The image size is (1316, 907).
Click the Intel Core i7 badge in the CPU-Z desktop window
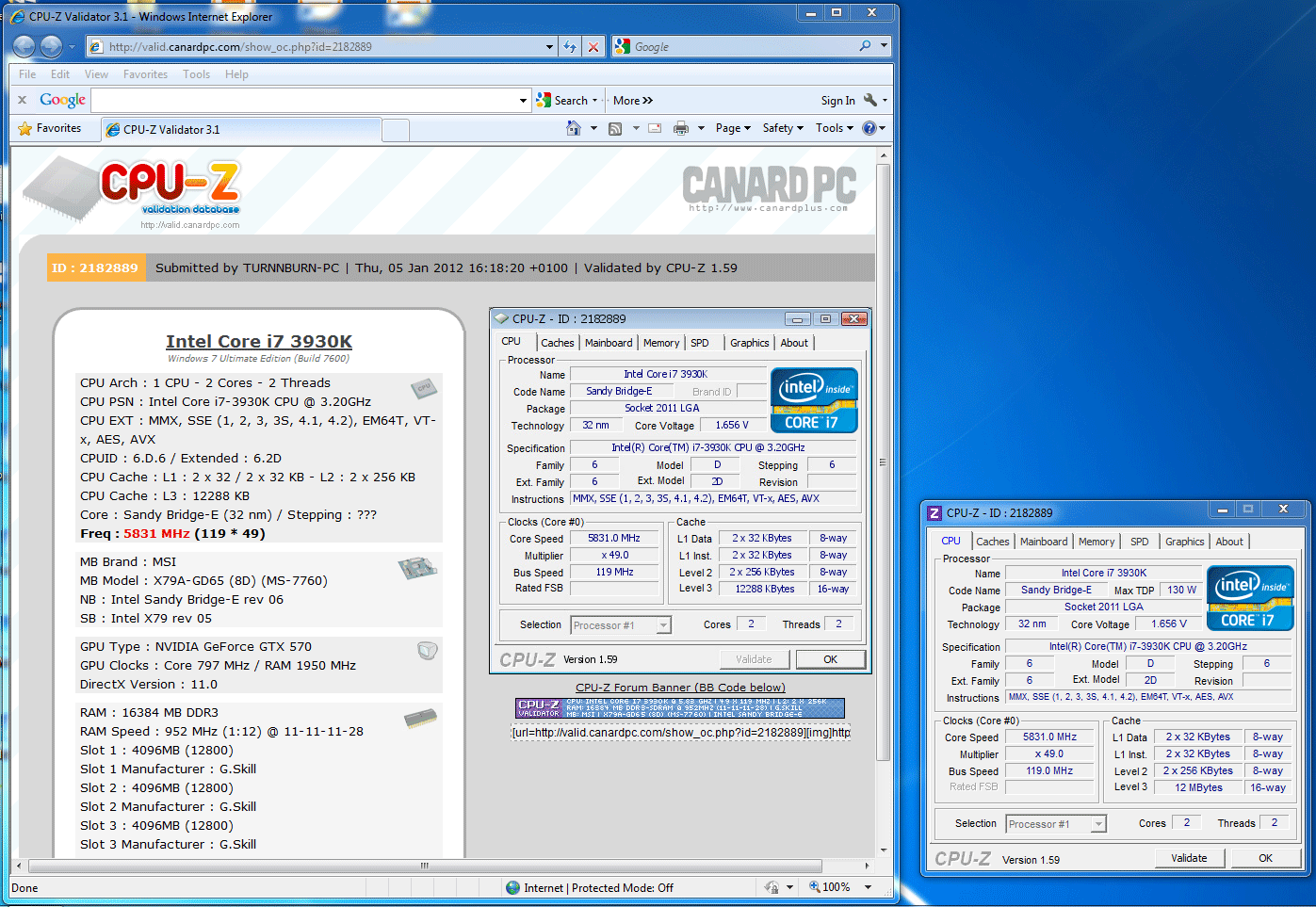[1250, 598]
